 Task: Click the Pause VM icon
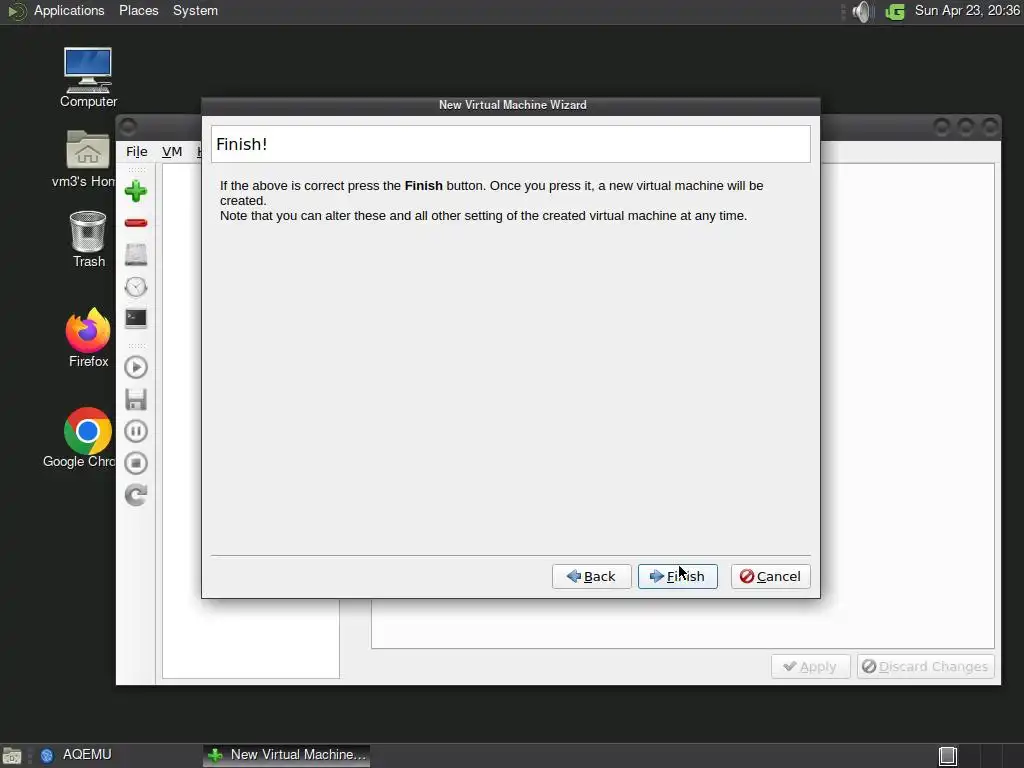tap(136, 431)
